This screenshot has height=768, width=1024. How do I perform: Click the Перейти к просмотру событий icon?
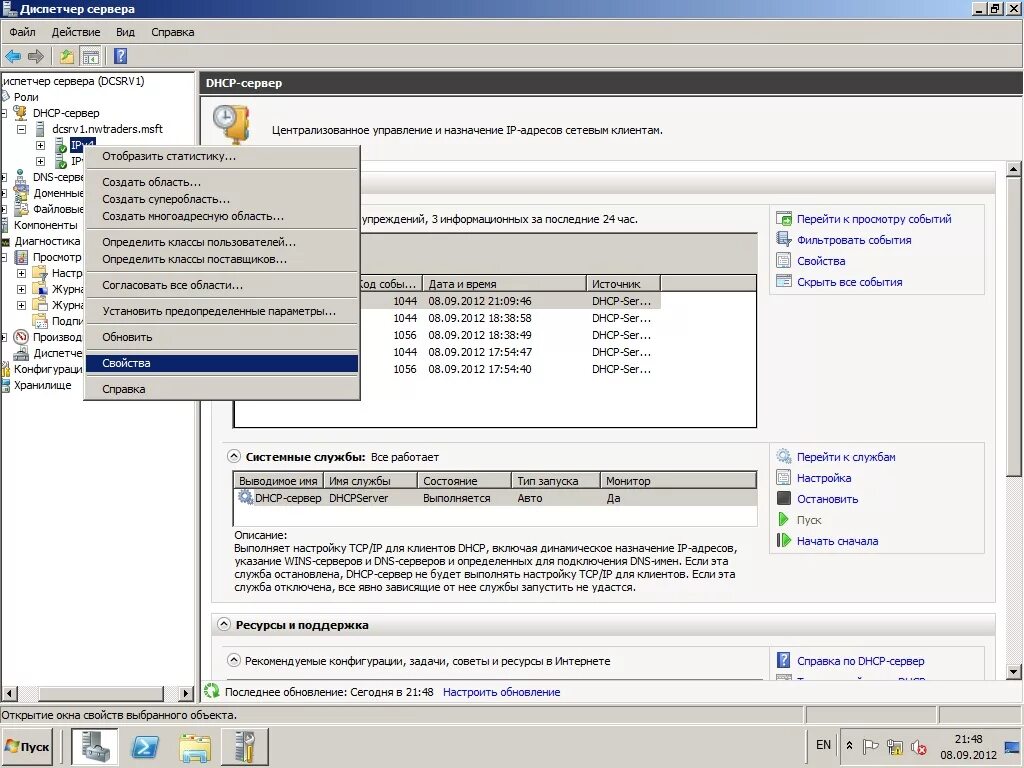coord(784,219)
